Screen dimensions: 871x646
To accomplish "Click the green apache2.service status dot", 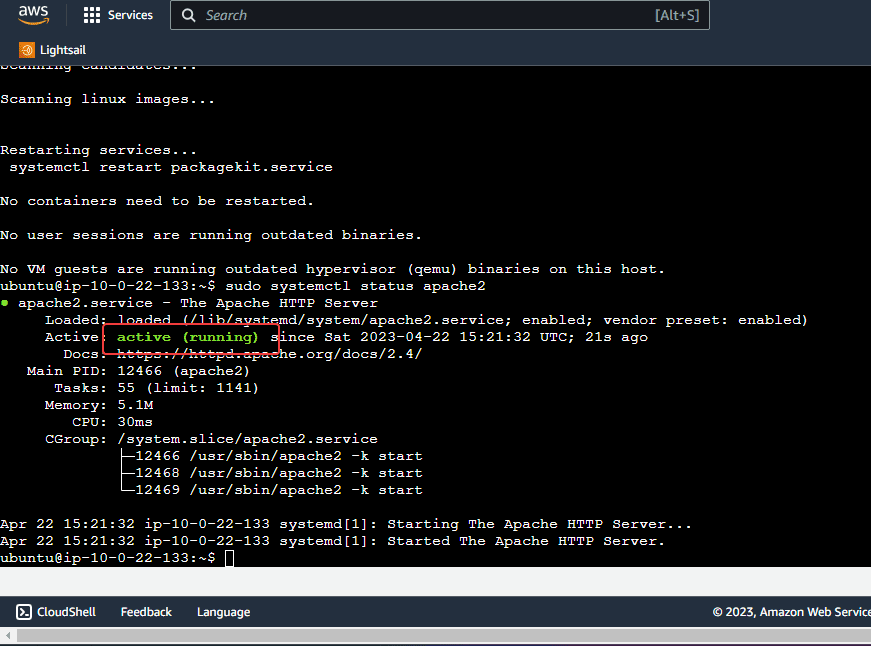I will point(5,303).
